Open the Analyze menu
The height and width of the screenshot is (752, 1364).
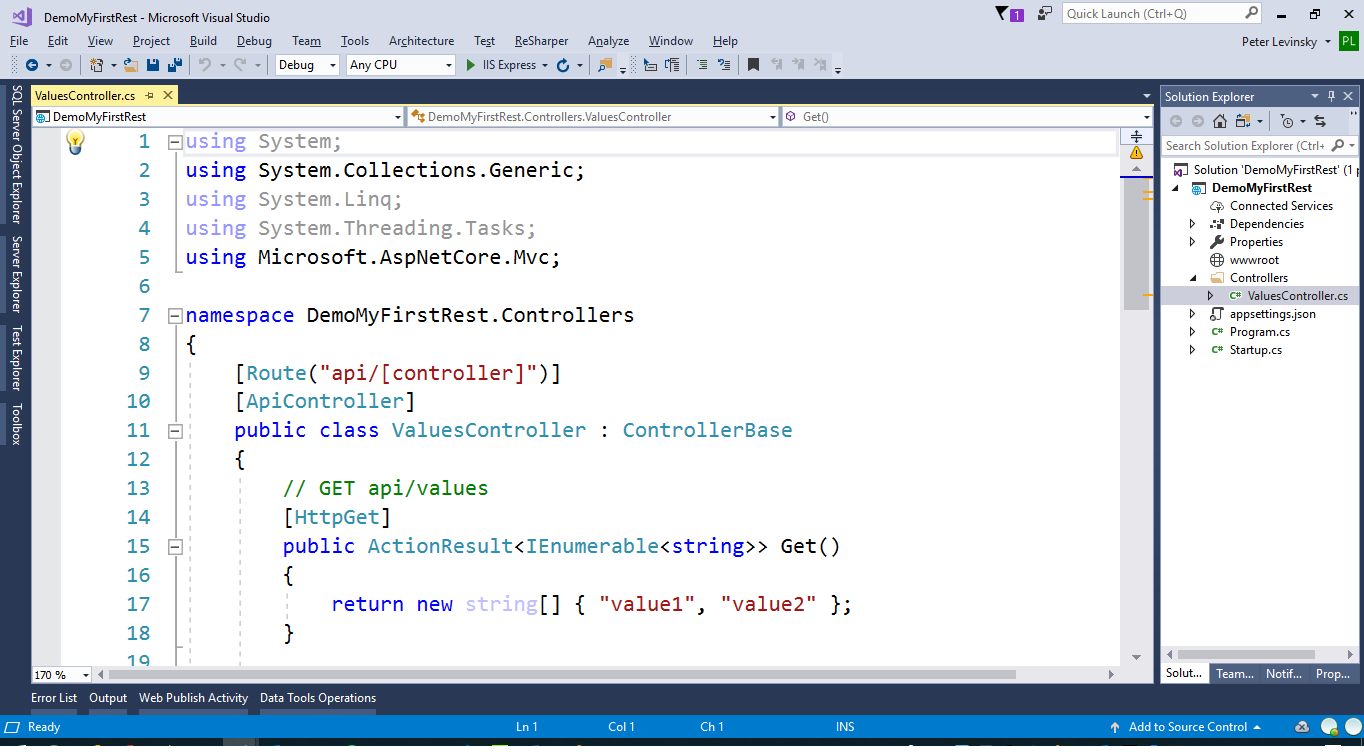click(x=608, y=41)
